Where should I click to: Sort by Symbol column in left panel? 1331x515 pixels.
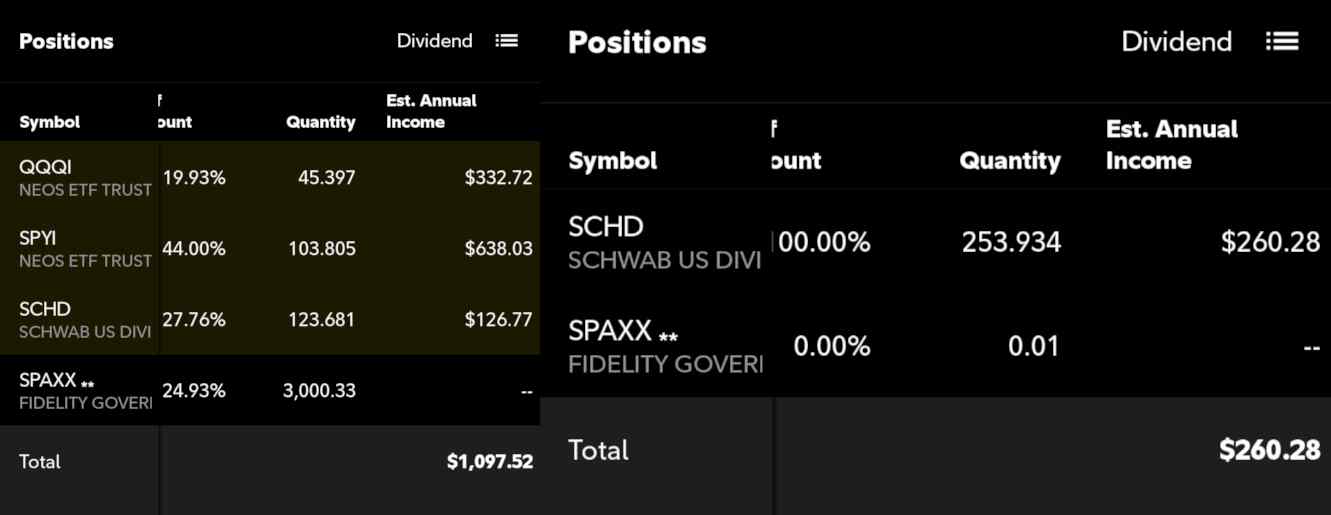pyautogui.click(x=49, y=122)
